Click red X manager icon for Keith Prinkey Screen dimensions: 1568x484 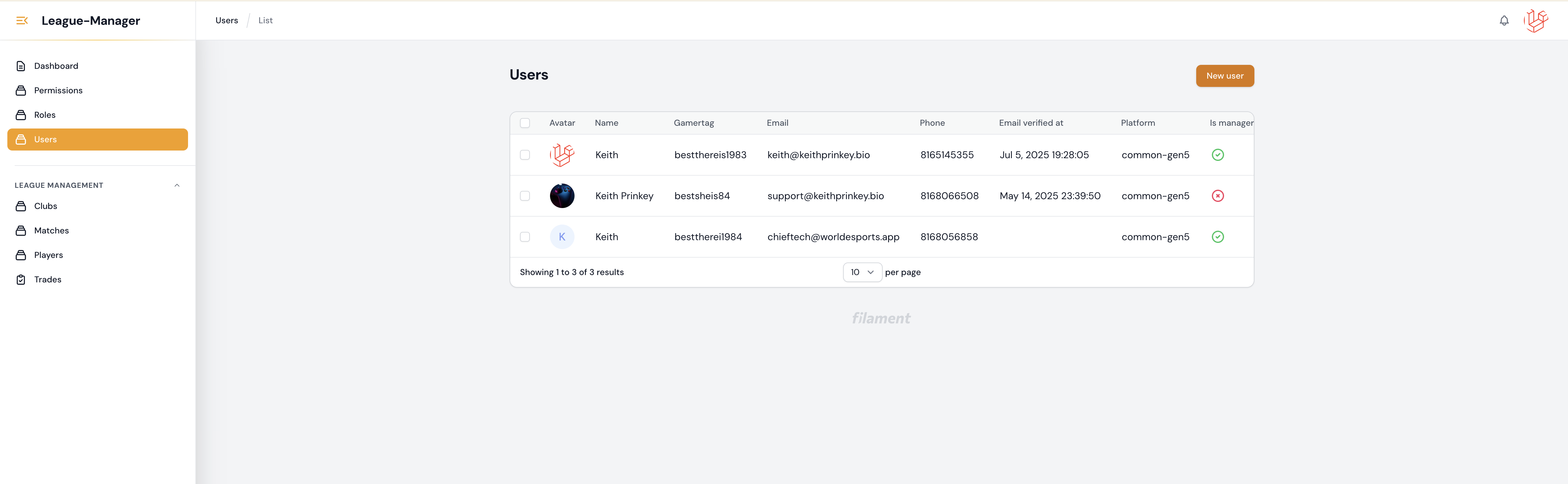click(1217, 196)
